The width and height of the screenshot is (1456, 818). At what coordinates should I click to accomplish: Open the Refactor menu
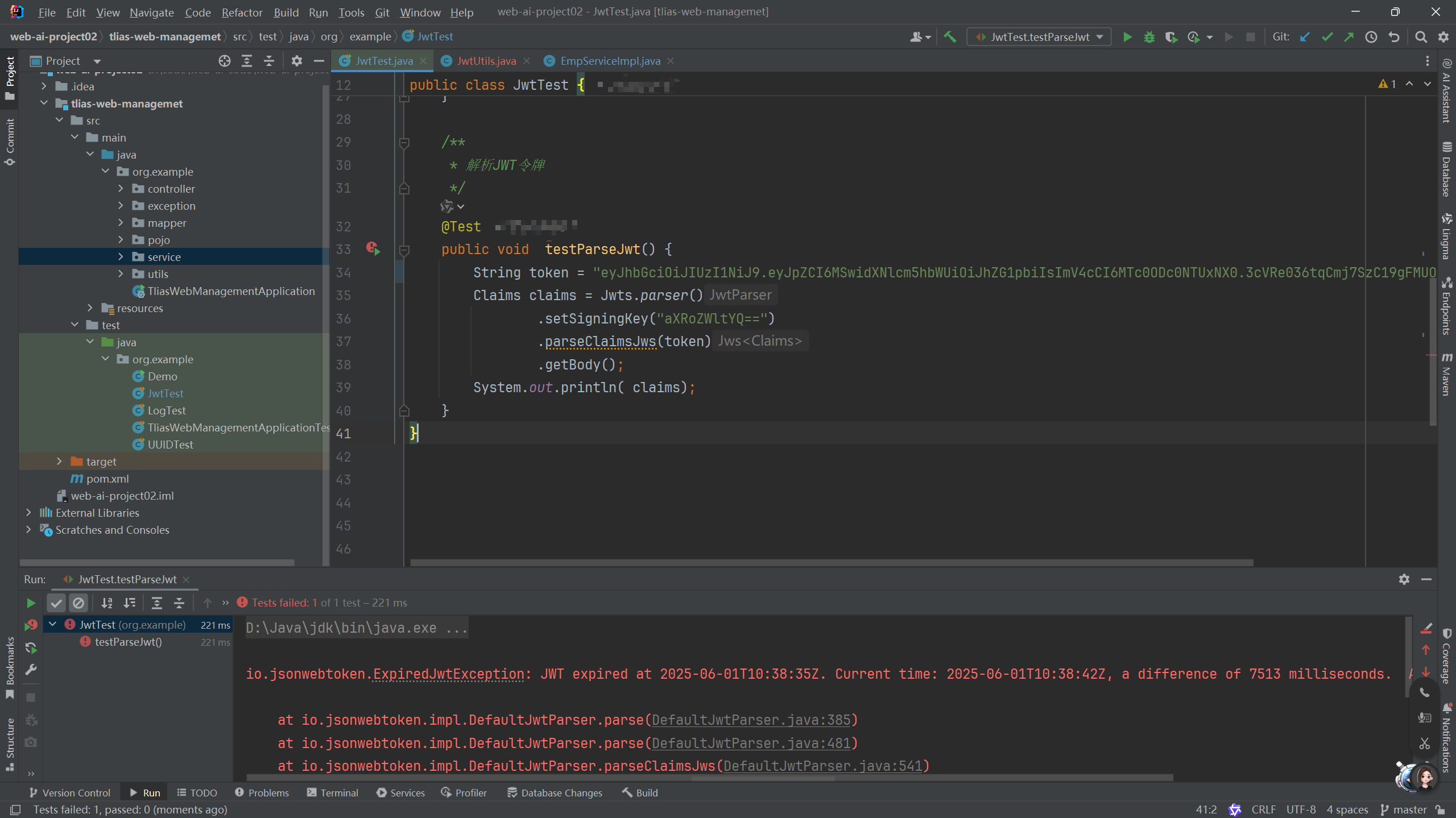click(242, 12)
